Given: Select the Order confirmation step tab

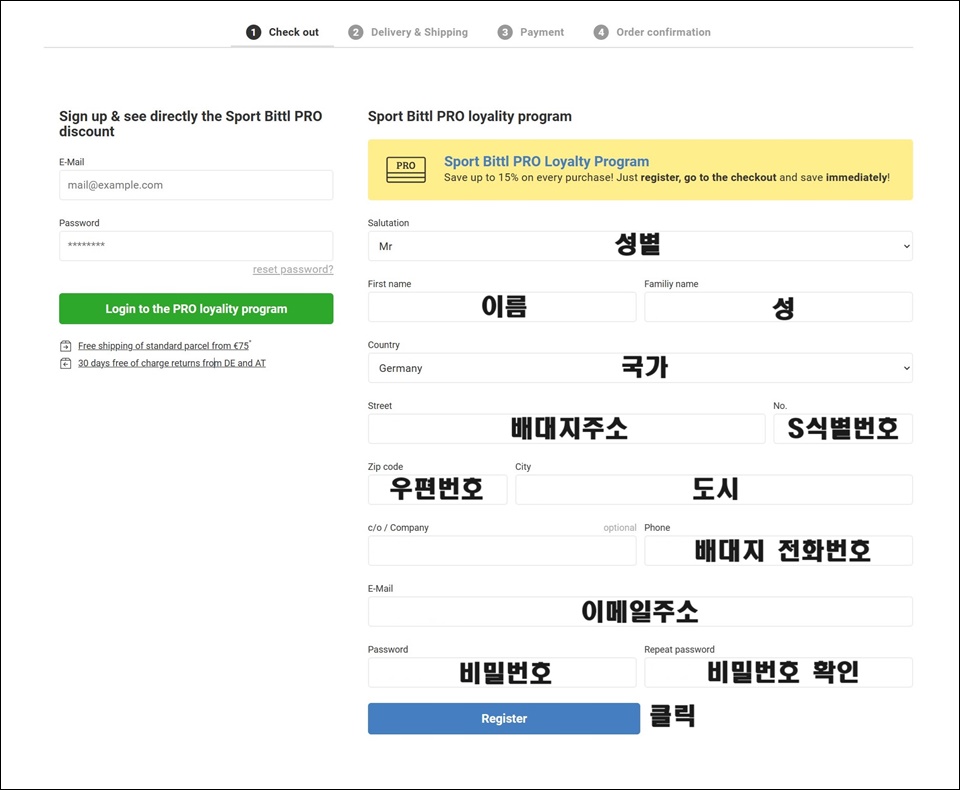Looking at the screenshot, I should coord(652,32).
